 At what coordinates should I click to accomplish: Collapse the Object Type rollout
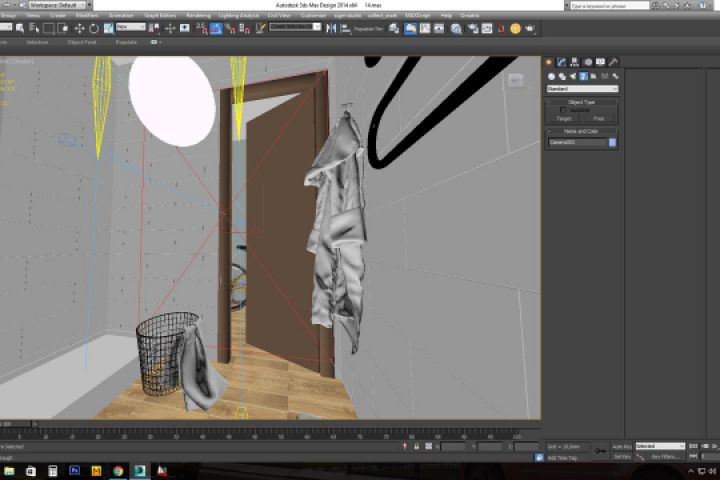pyautogui.click(x=582, y=102)
